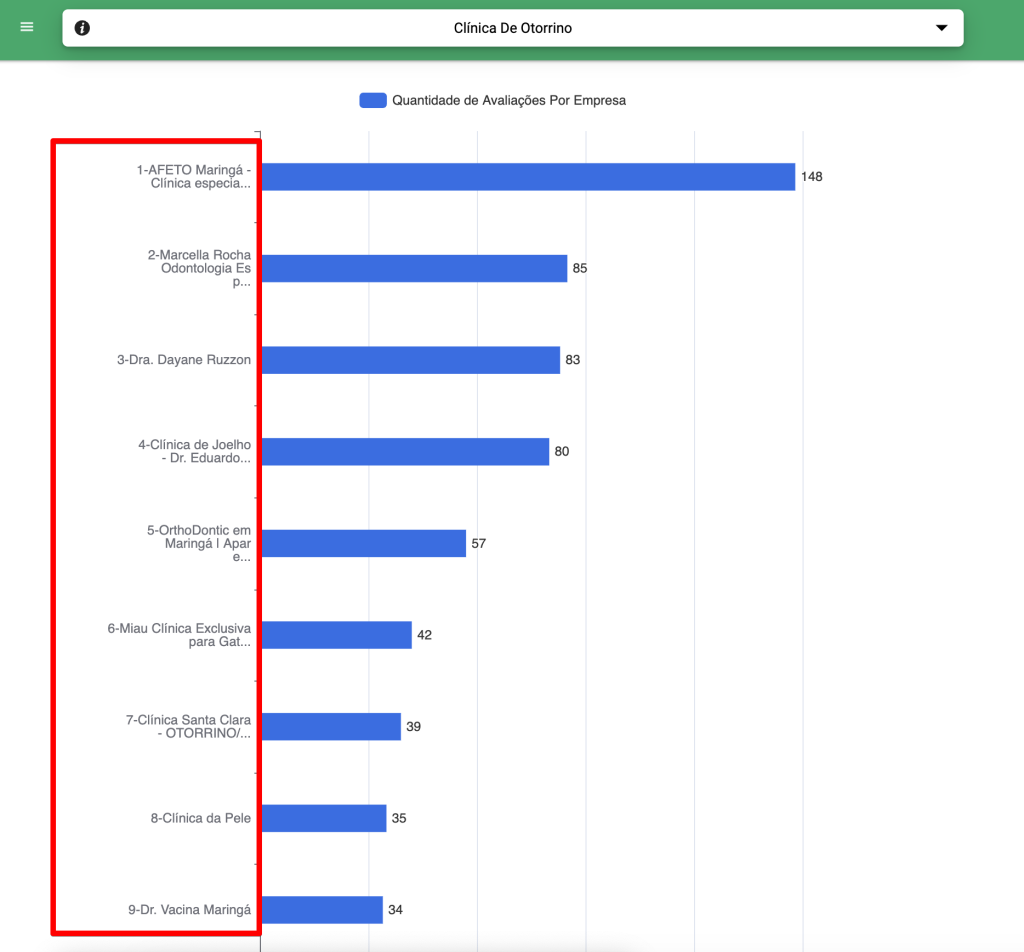Click the Clínica De Otorrino category text
1024x952 pixels.
tap(513, 28)
